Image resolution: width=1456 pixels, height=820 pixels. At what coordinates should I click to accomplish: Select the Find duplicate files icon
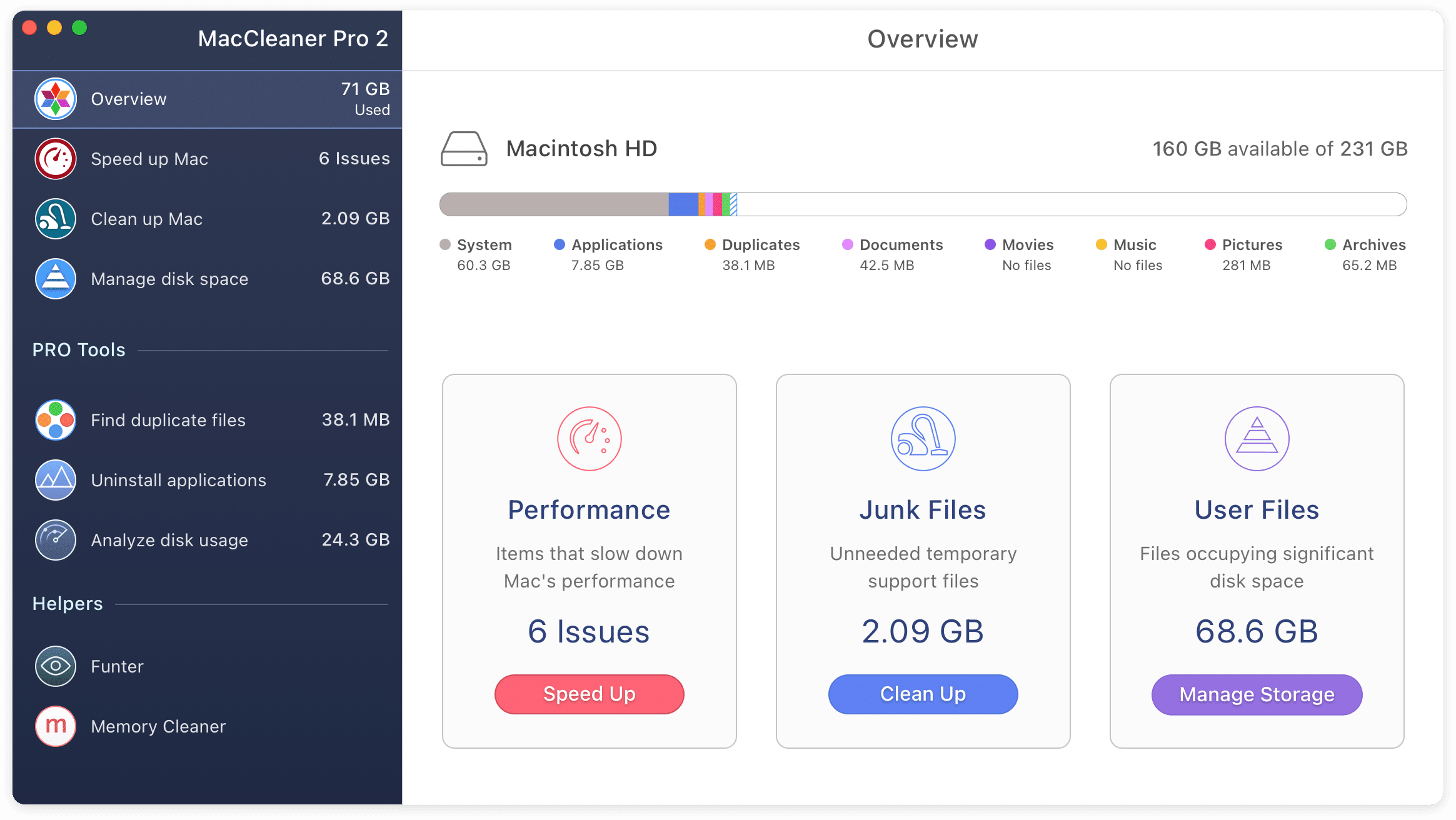[x=56, y=419]
